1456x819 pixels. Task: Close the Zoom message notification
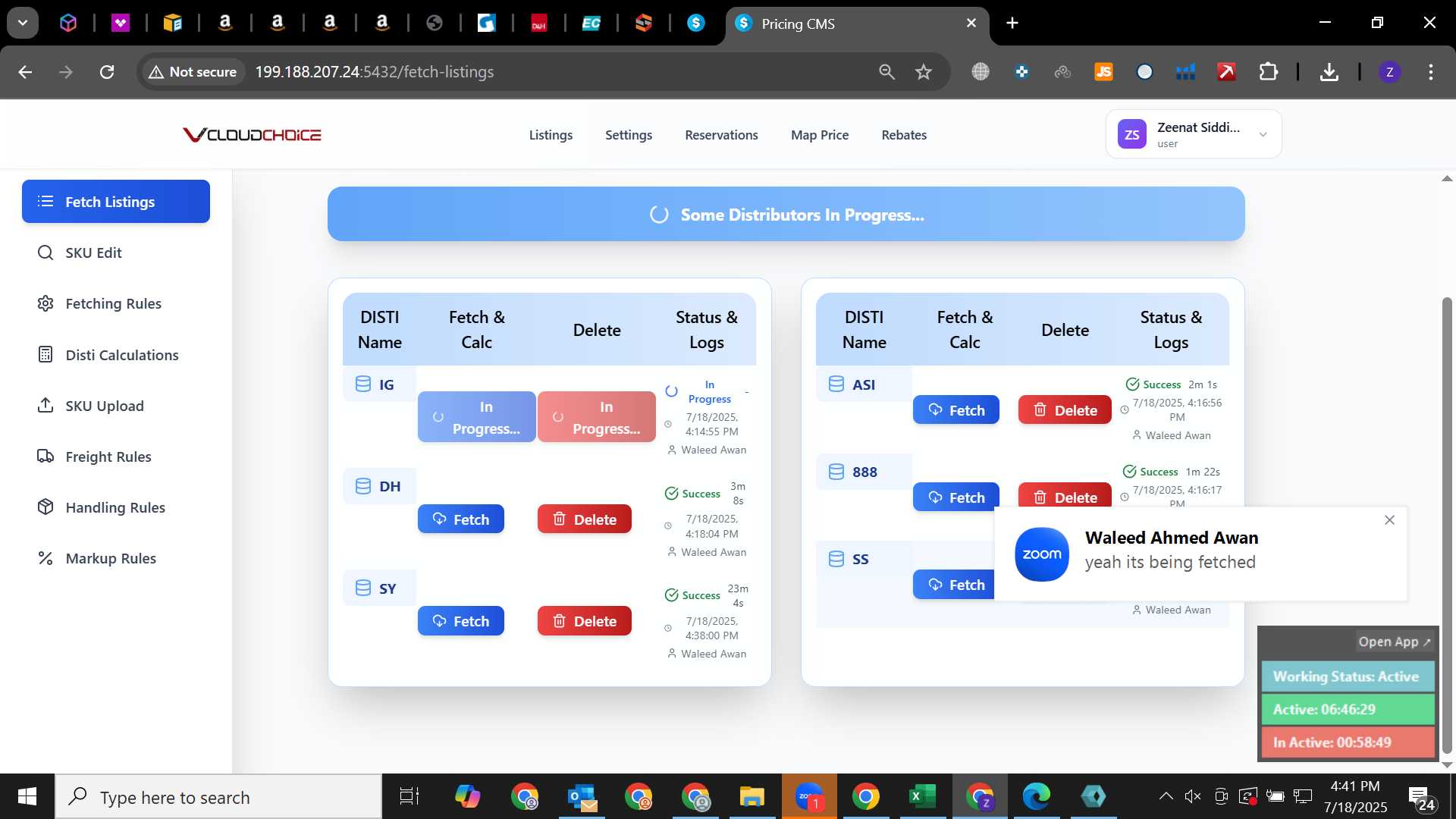(1389, 519)
